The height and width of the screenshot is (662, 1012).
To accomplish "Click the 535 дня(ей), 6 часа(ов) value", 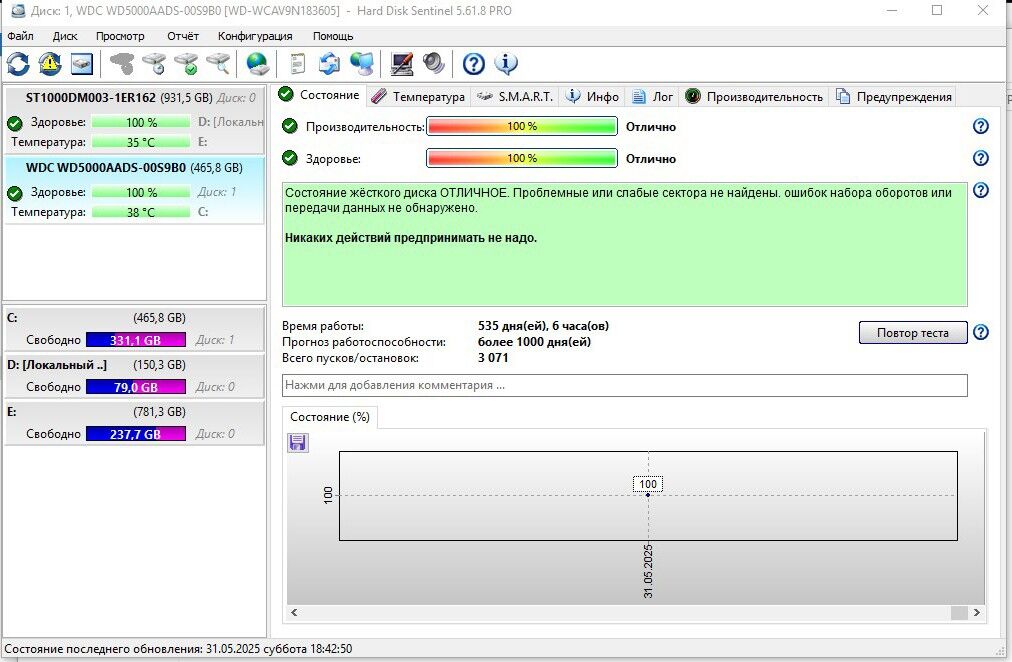I will 543,326.
